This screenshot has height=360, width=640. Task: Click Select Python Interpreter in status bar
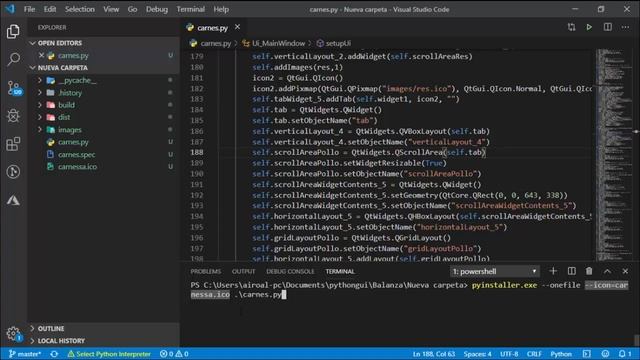[109, 354]
